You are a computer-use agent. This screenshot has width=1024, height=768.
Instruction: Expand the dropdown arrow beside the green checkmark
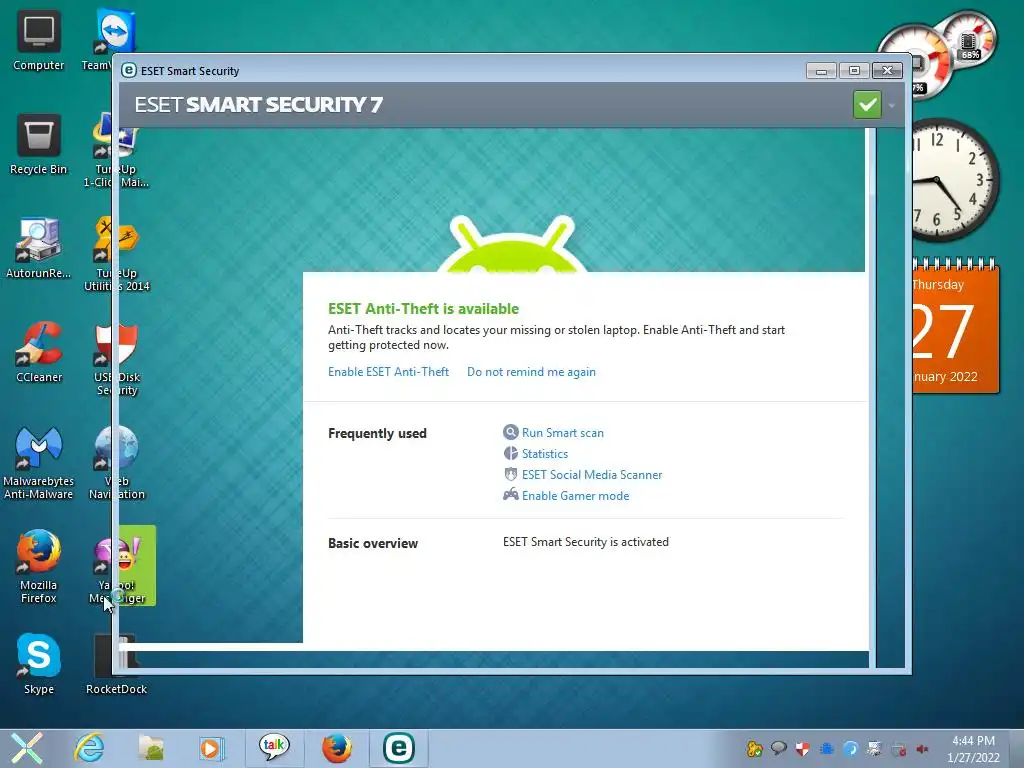click(891, 105)
